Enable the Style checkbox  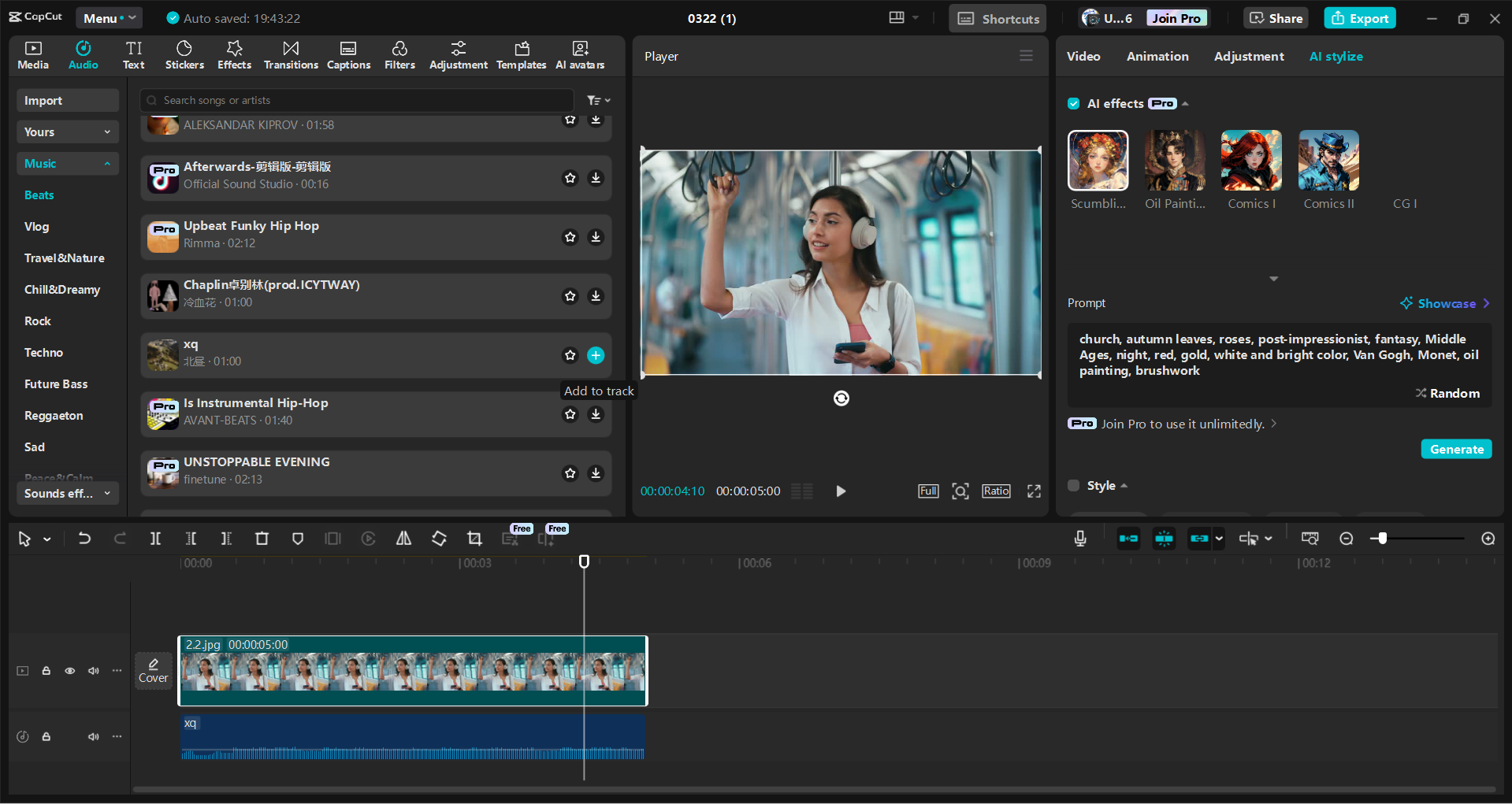pos(1073,486)
